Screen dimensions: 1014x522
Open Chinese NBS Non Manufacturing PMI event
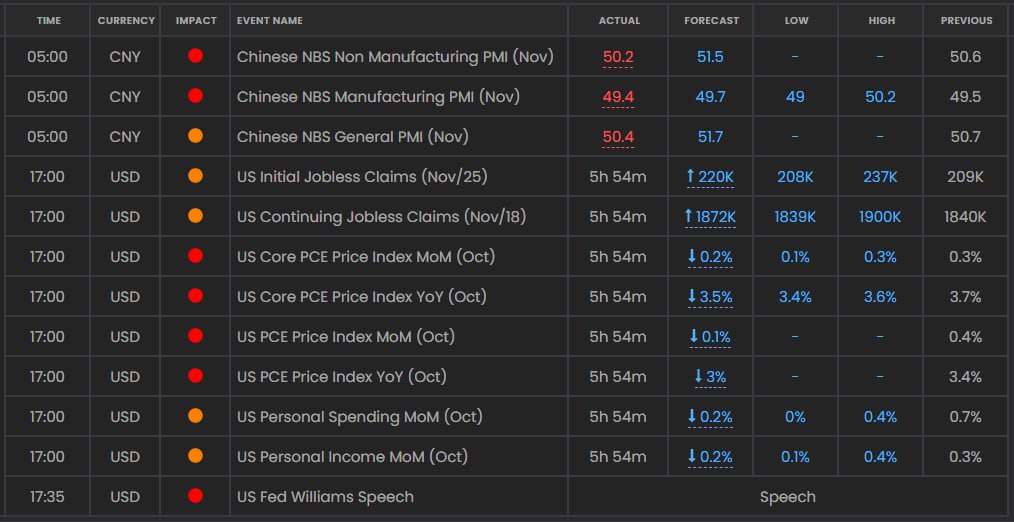394,57
